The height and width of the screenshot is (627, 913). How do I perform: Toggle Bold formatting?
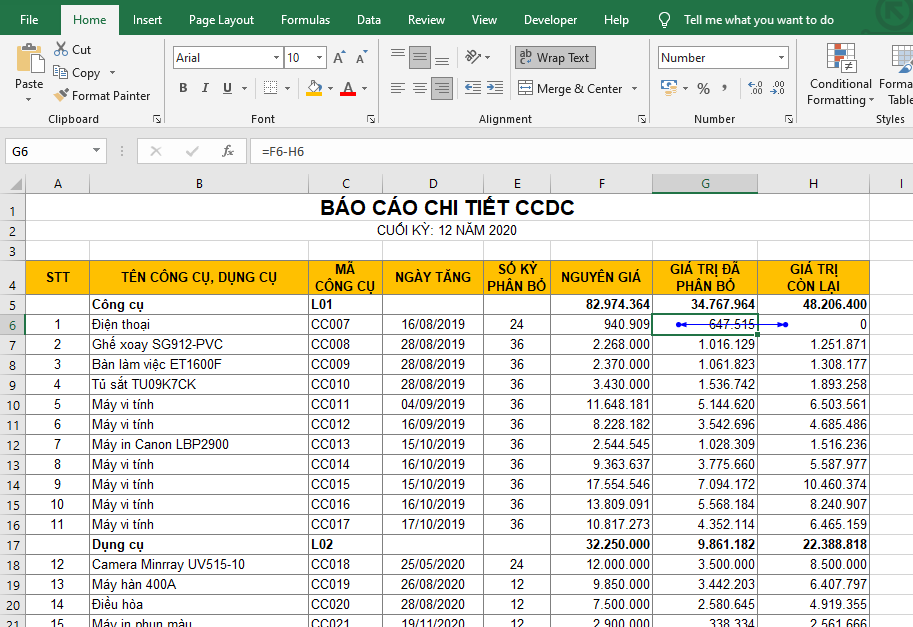pos(183,88)
